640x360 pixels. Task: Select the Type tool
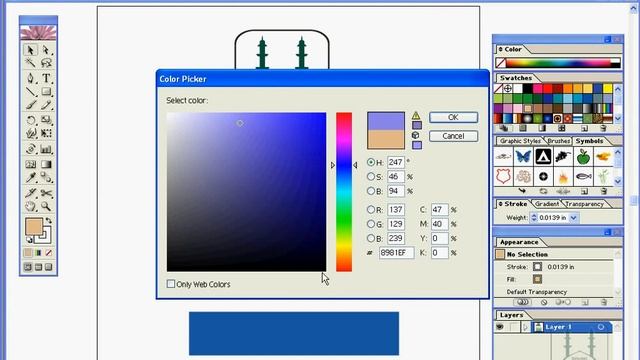point(46,78)
